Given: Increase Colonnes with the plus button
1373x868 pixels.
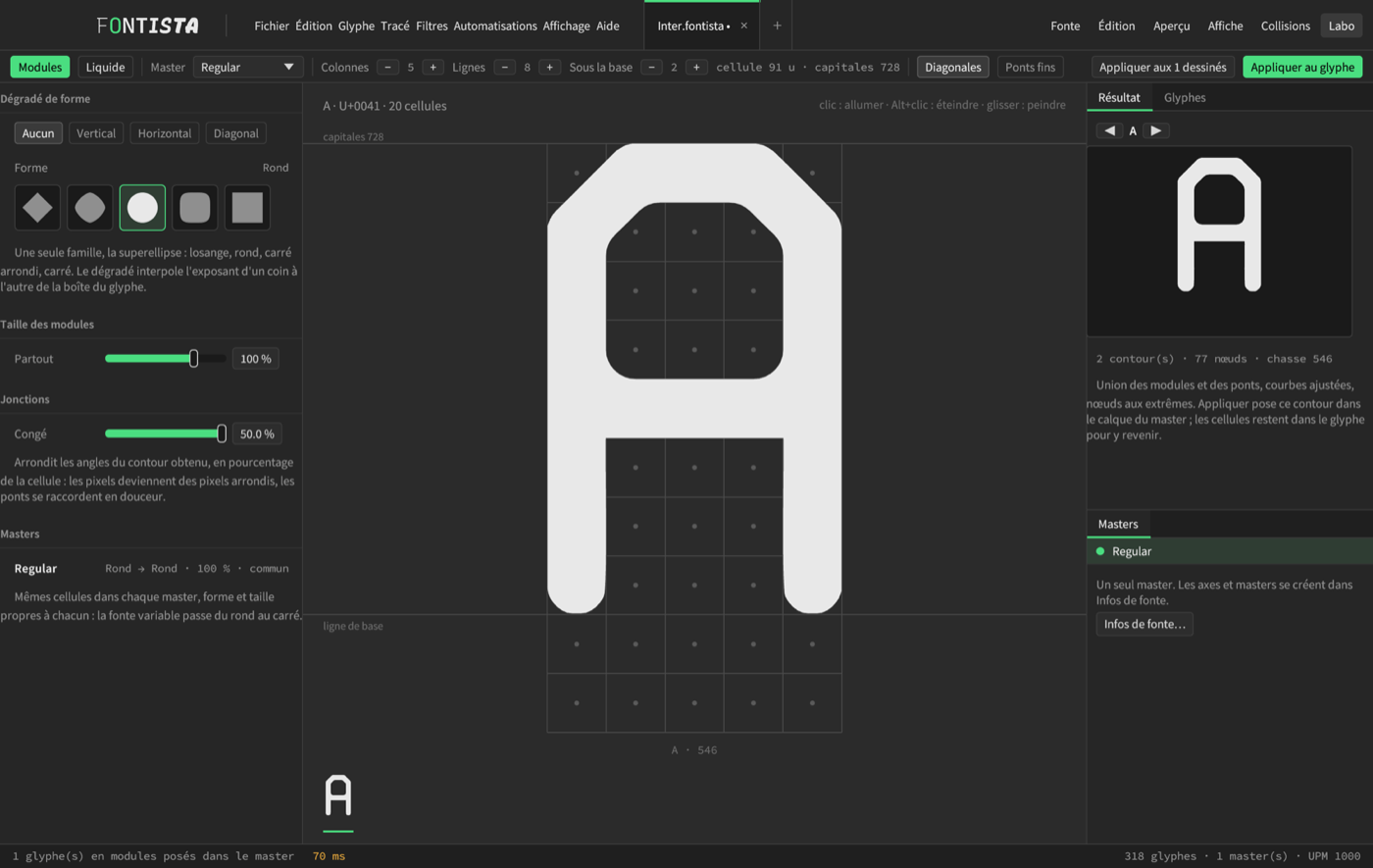Looking at the screenshot, I should click(x=432, y=67).
